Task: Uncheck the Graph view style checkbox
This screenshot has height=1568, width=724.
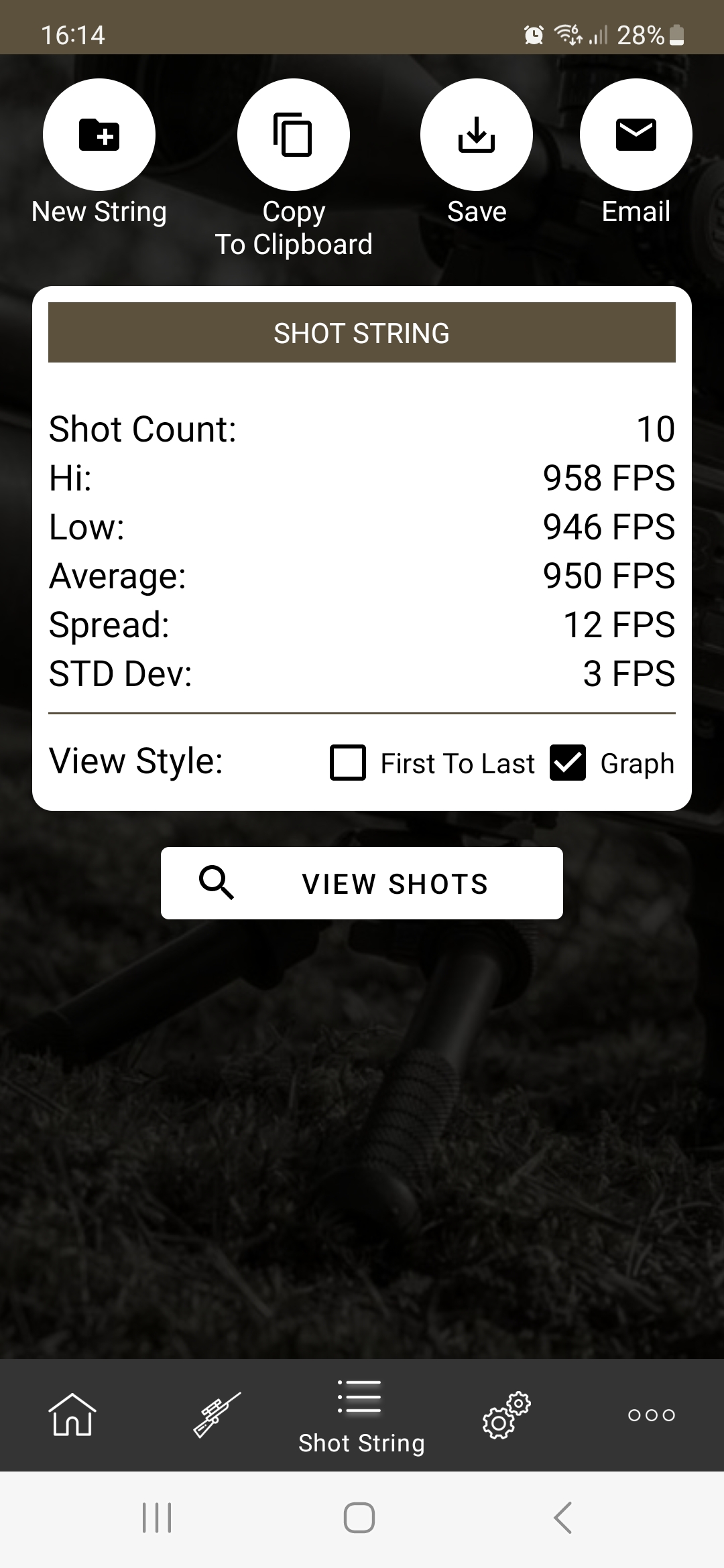Action: coord(568,763)
